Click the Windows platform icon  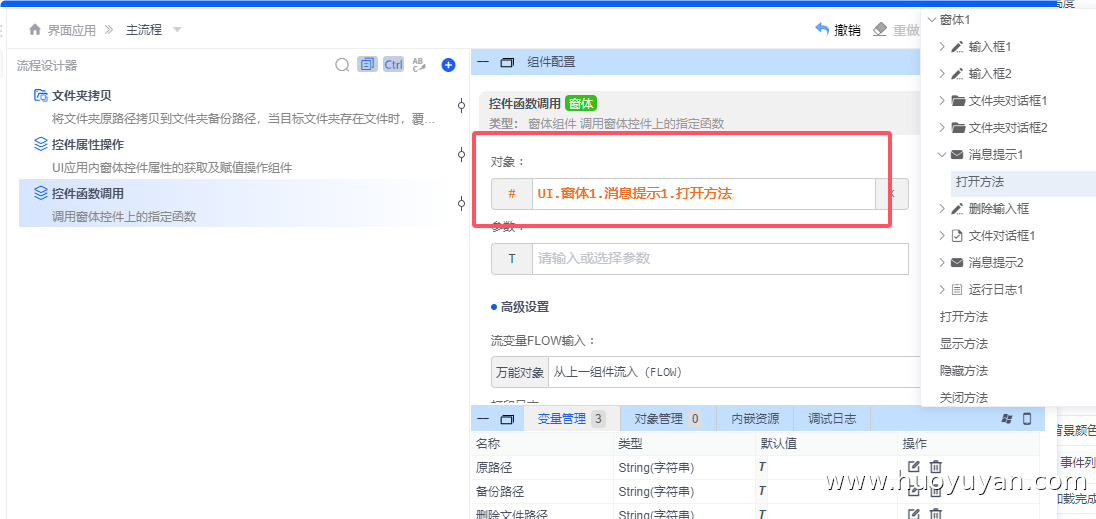coord(1007,419)
